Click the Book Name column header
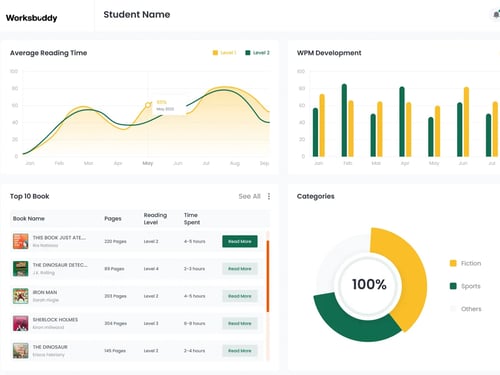 pos(29,219)
